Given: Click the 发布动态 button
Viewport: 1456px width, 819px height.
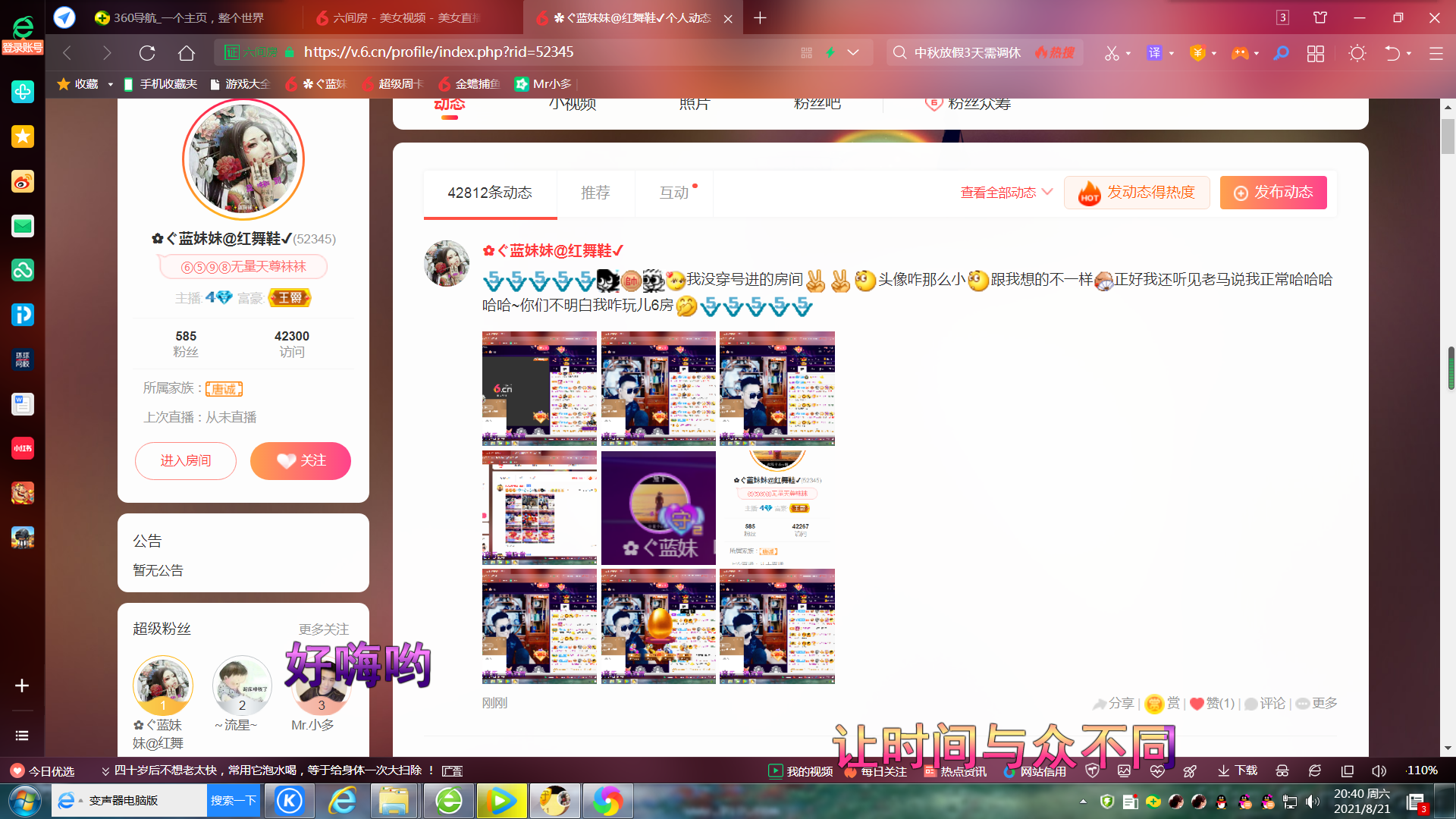Looking at the screenshot, I should [1273, 193].
